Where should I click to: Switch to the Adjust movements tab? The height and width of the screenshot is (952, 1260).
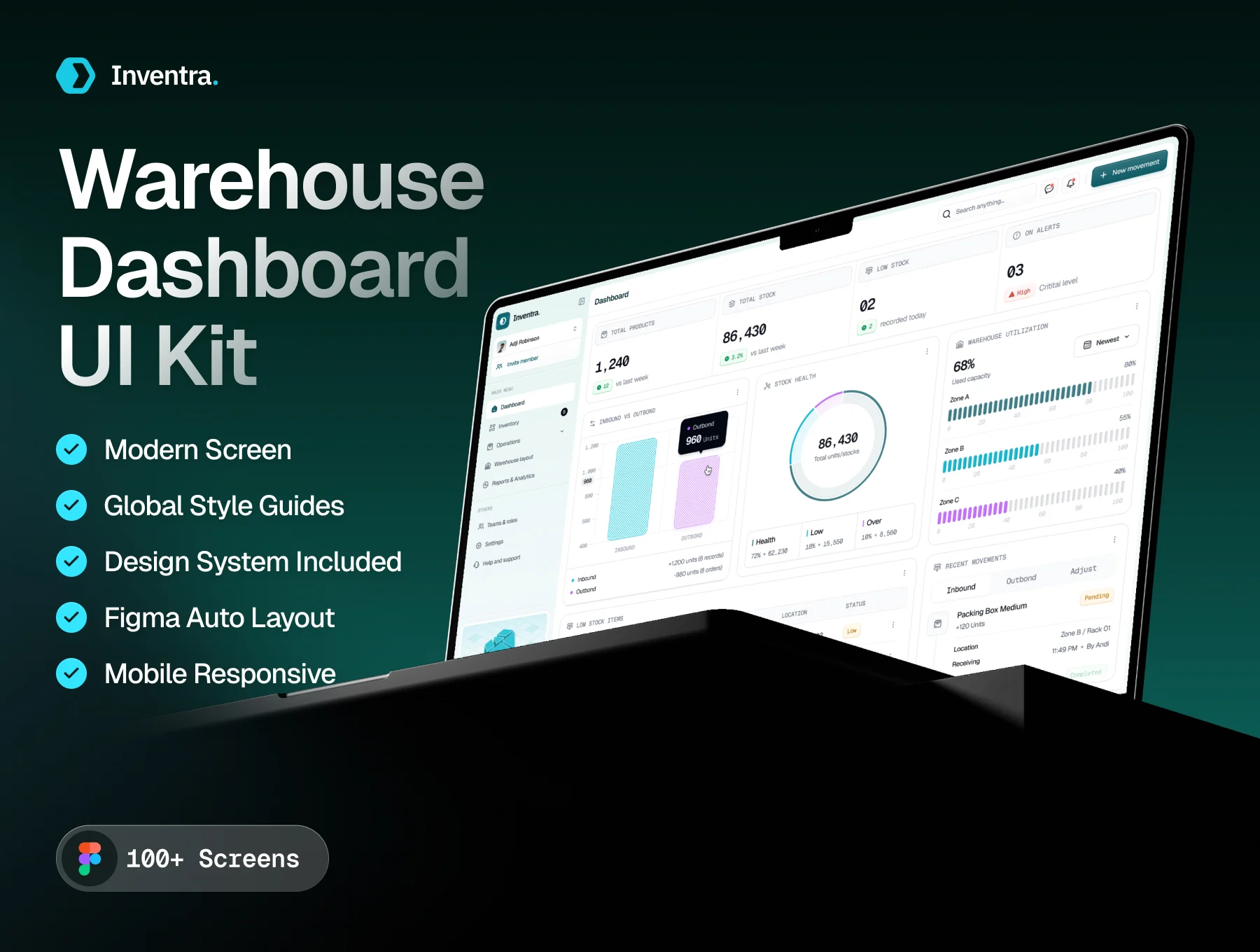1083,570
